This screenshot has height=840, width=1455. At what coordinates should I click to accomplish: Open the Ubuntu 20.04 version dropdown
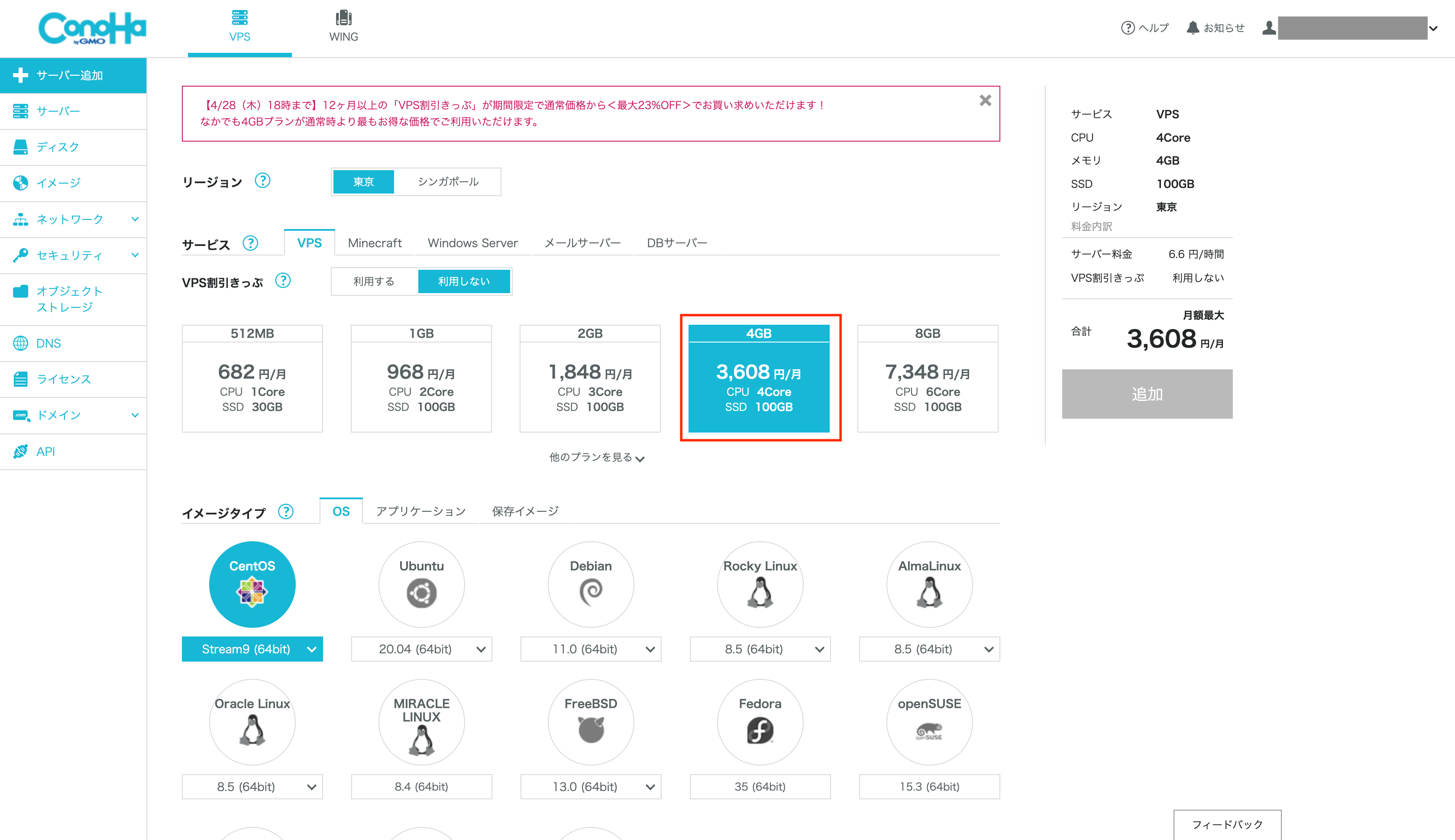click(421, 649)
